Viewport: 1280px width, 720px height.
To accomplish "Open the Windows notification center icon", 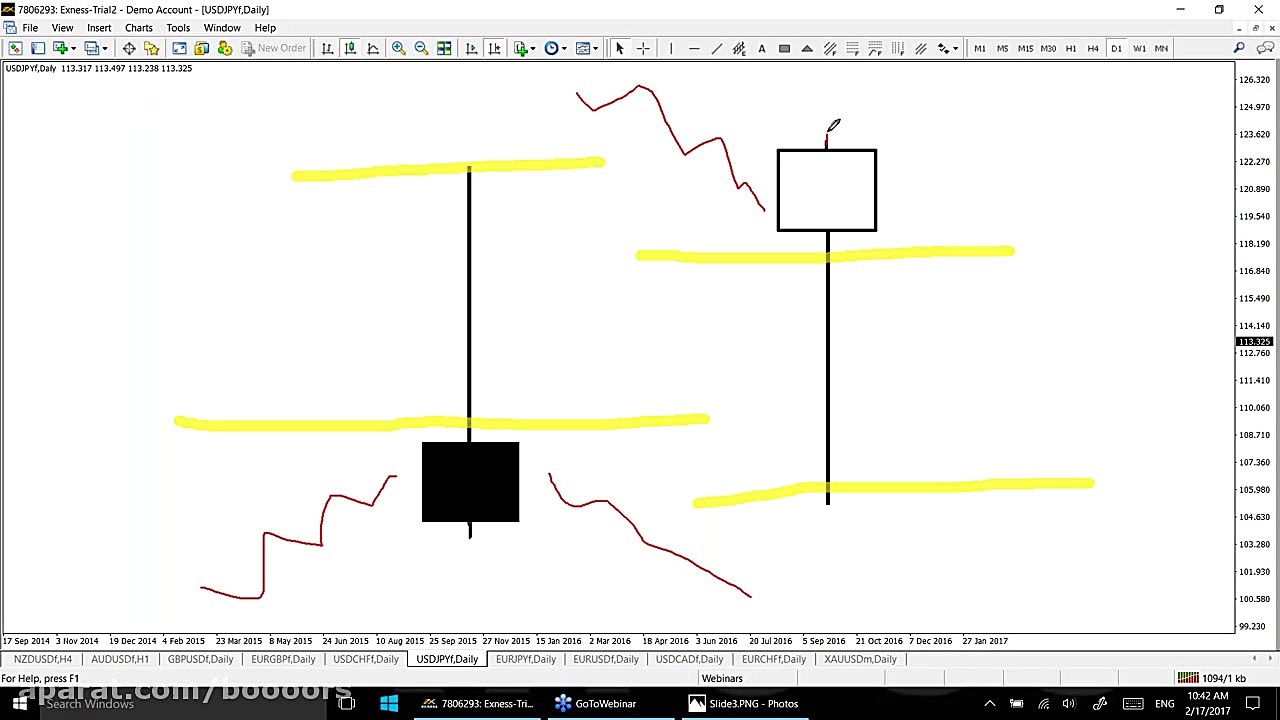I will [1253, 704].
